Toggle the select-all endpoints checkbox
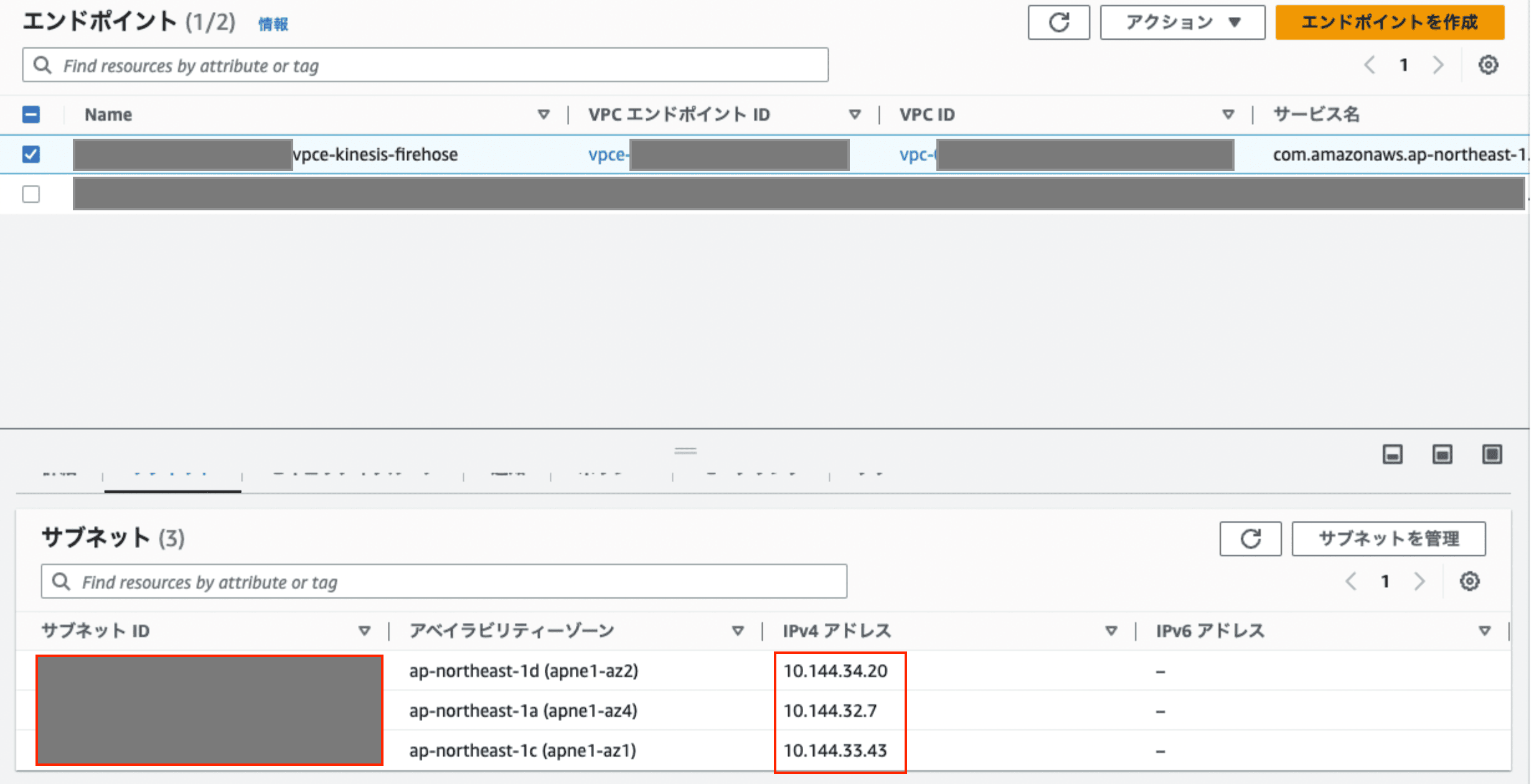The image size is (1539, 784). point(31,114)
